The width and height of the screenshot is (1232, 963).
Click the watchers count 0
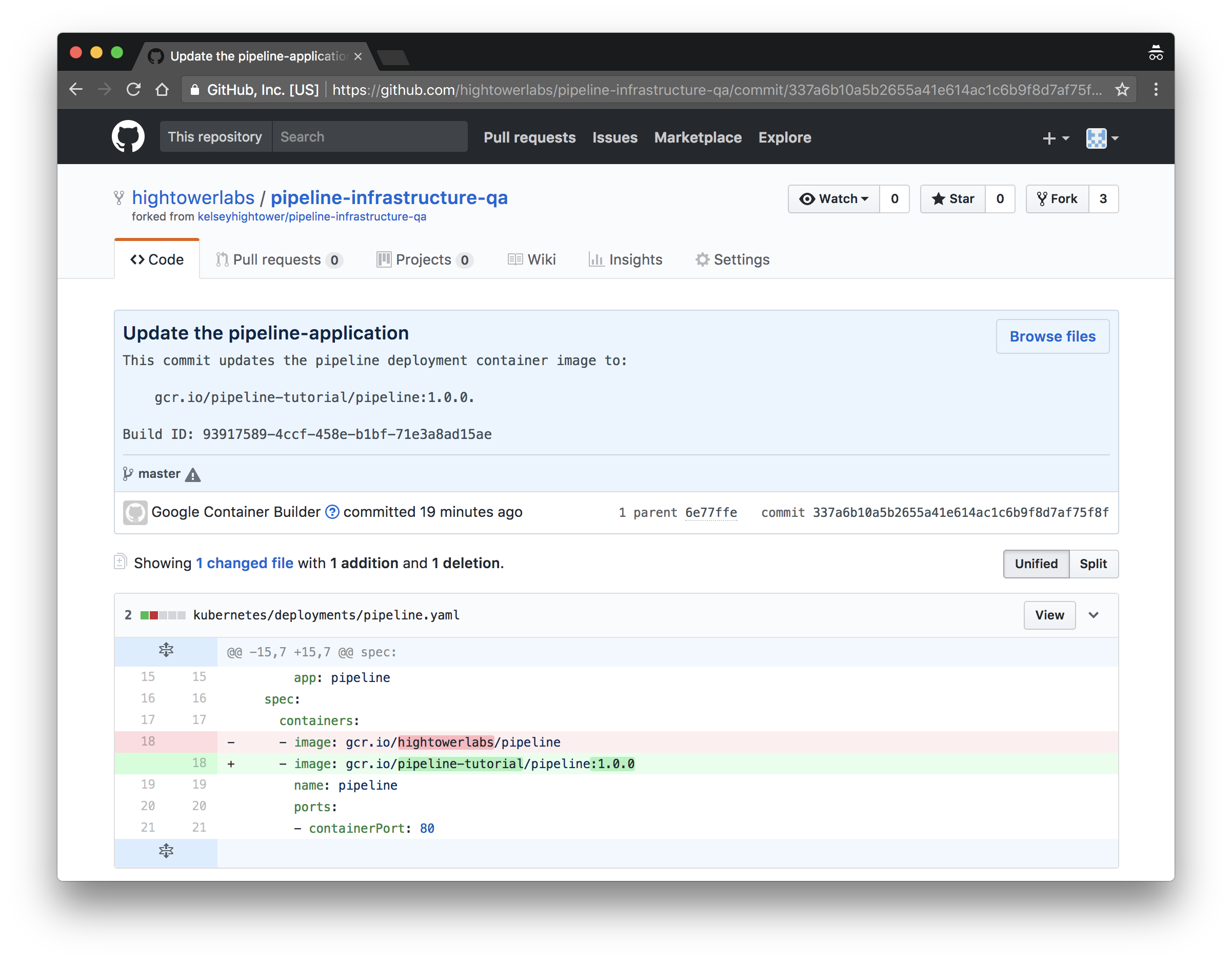point(894,199)
